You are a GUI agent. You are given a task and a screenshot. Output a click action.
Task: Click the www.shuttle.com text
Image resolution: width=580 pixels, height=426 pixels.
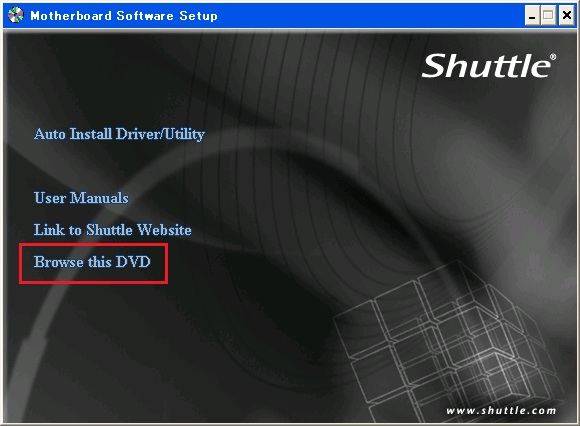pyautogui.click(x=501, y=410)
